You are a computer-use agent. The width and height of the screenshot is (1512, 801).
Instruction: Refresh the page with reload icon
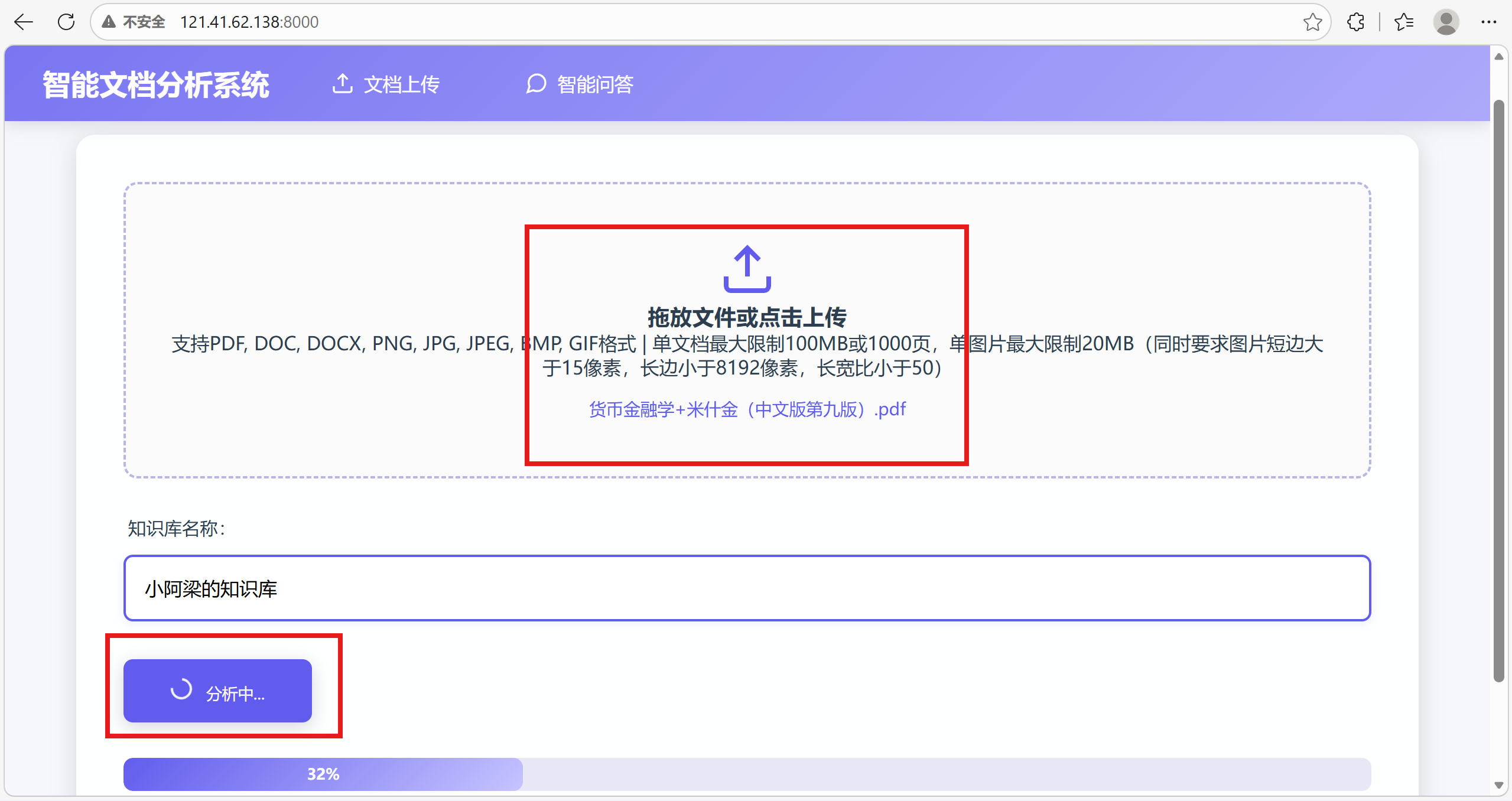tap(66, 22)
